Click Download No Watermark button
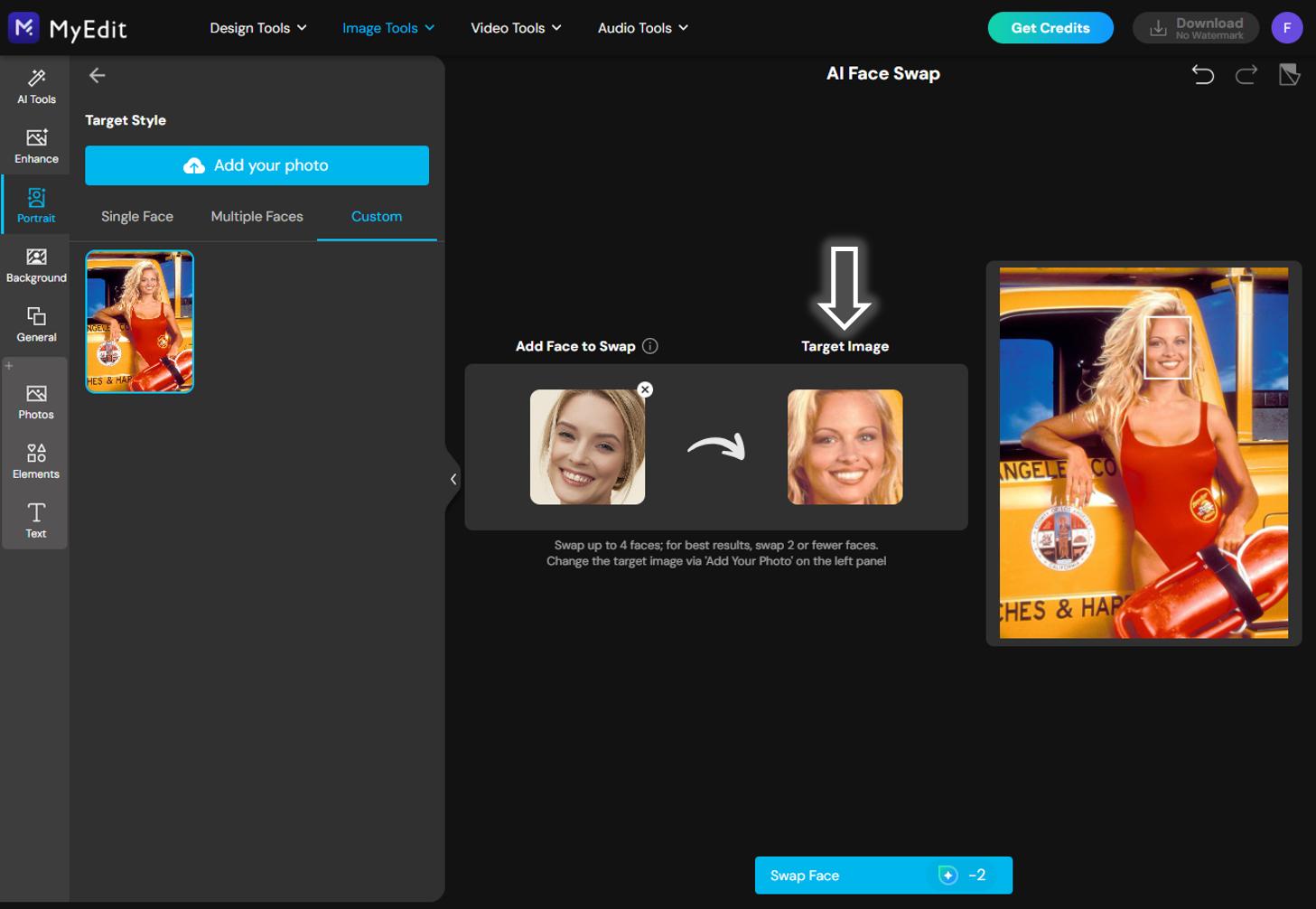 [x=1196, y=28]
